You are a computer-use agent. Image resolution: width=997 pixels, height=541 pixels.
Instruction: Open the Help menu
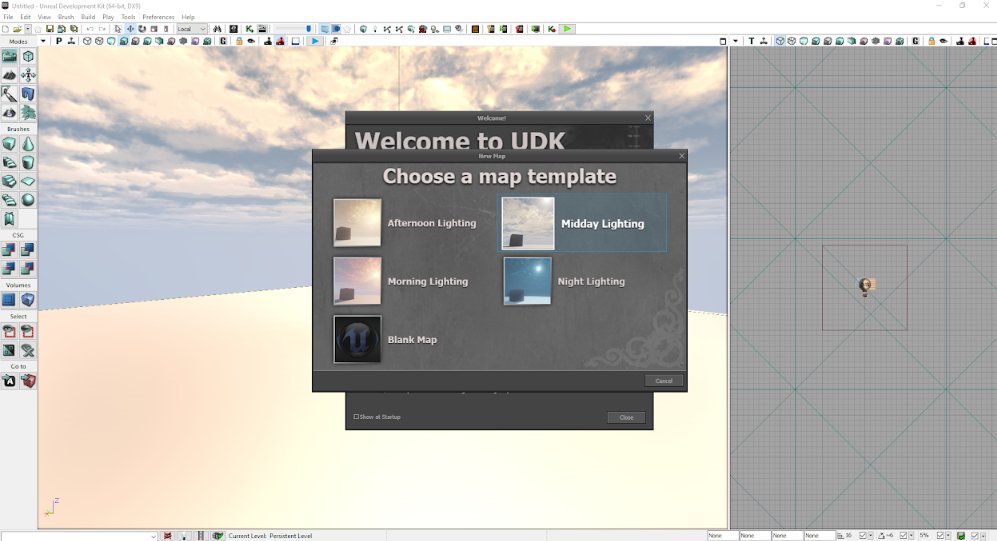click(x=188, y=17)
